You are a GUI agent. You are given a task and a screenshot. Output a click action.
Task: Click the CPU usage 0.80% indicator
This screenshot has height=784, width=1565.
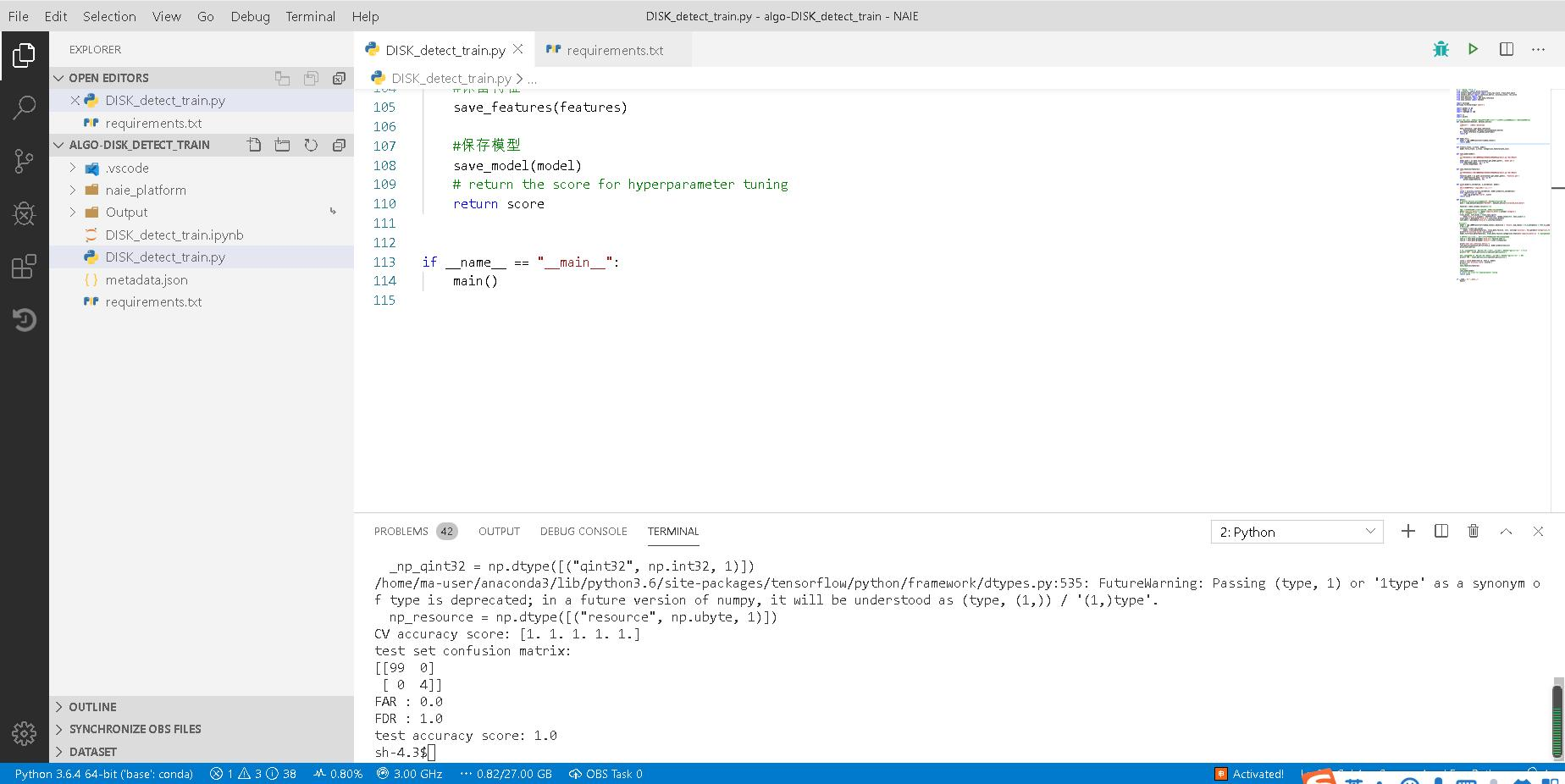tap(338, 774)
